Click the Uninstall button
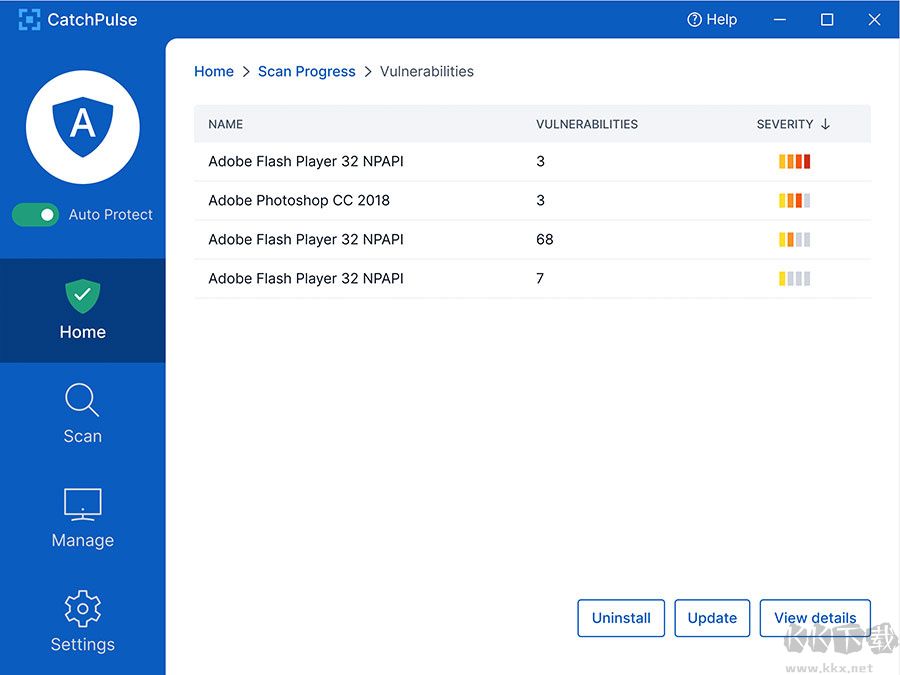The height and width of the screenshot is (675, 900). [621, 618]
